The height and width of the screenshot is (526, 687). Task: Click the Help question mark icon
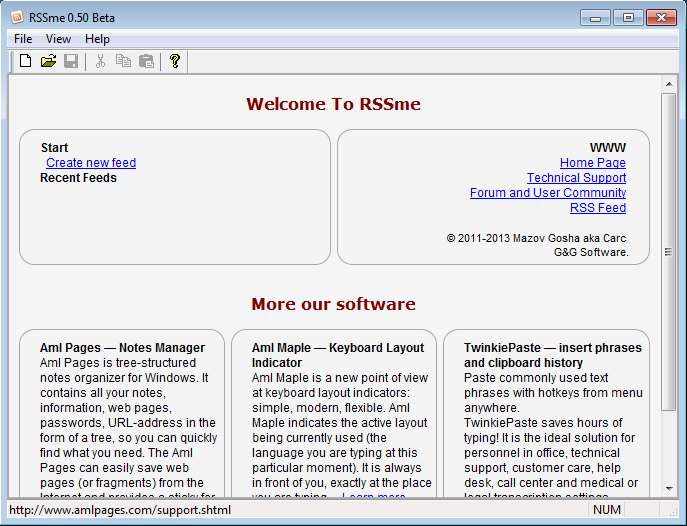[x=175, y=62]
